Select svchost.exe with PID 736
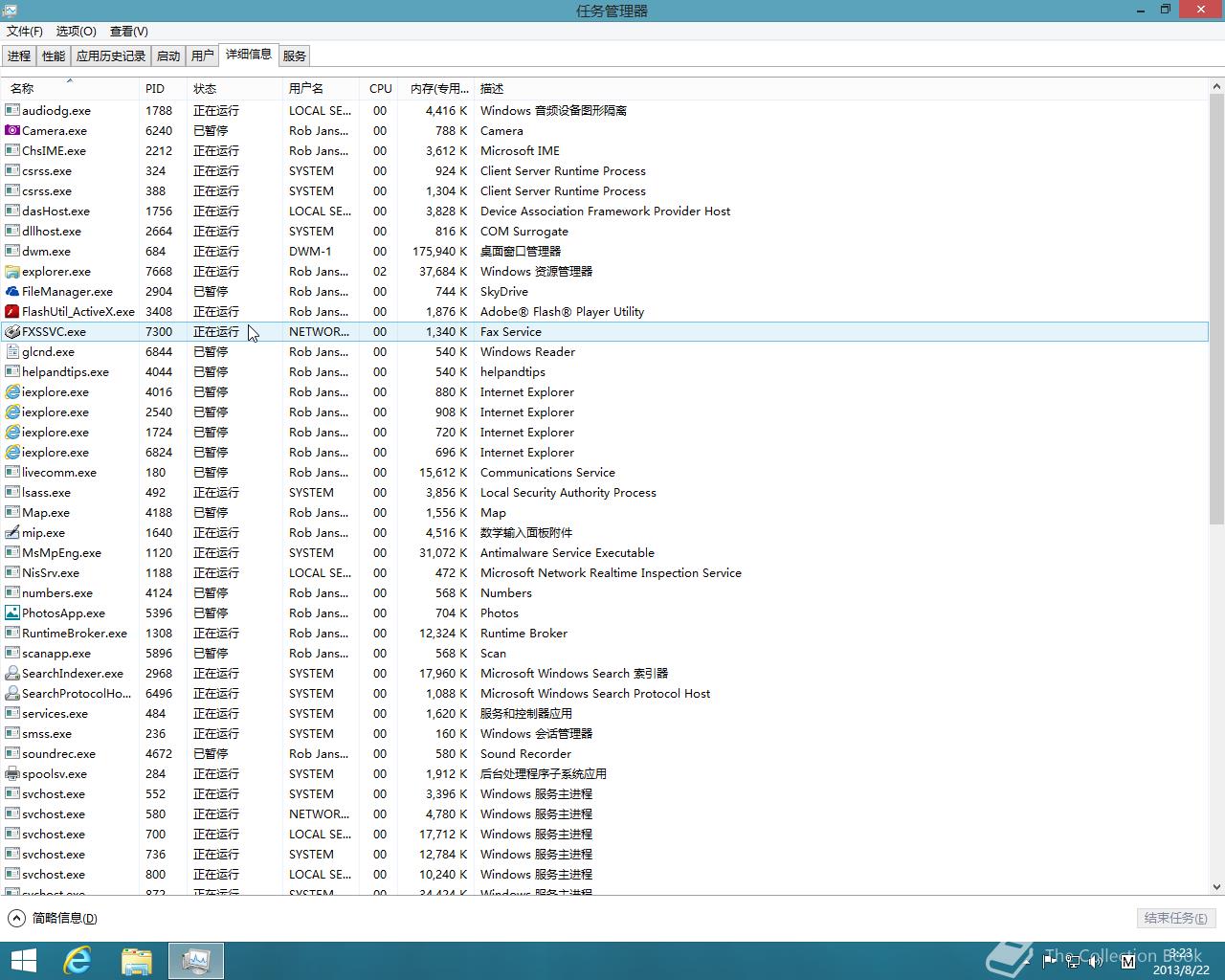Screen dimensions: 1225x980 [x=605, y=854]
